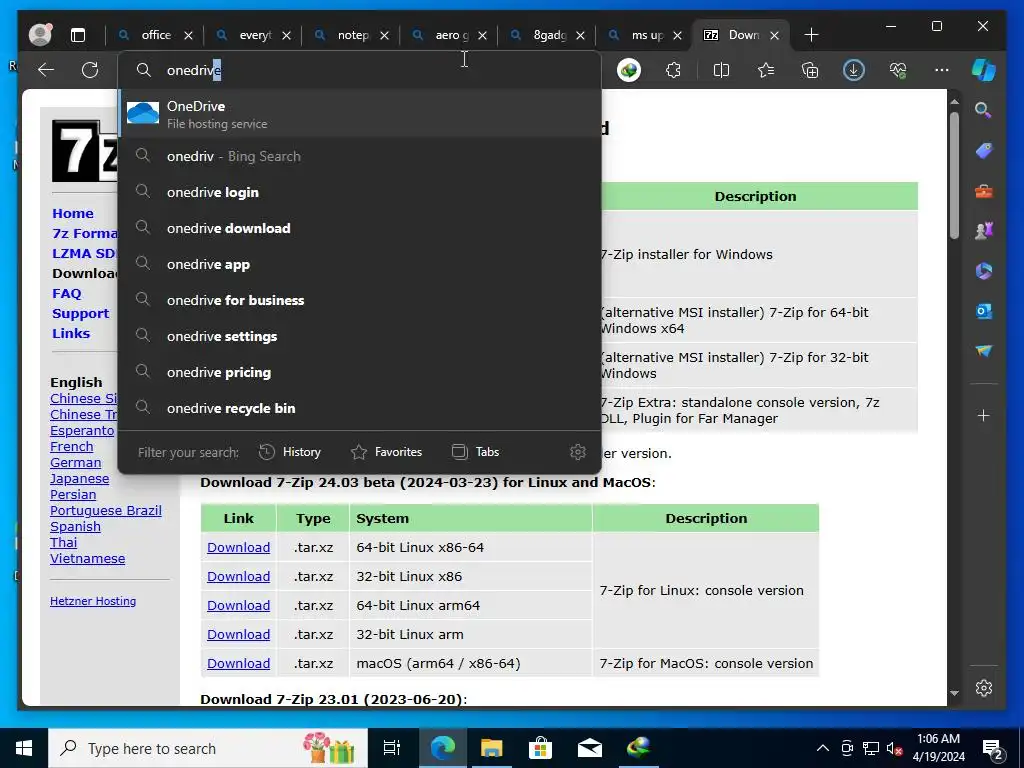Add a sidebar app with plus icon

tap(984, 415)
